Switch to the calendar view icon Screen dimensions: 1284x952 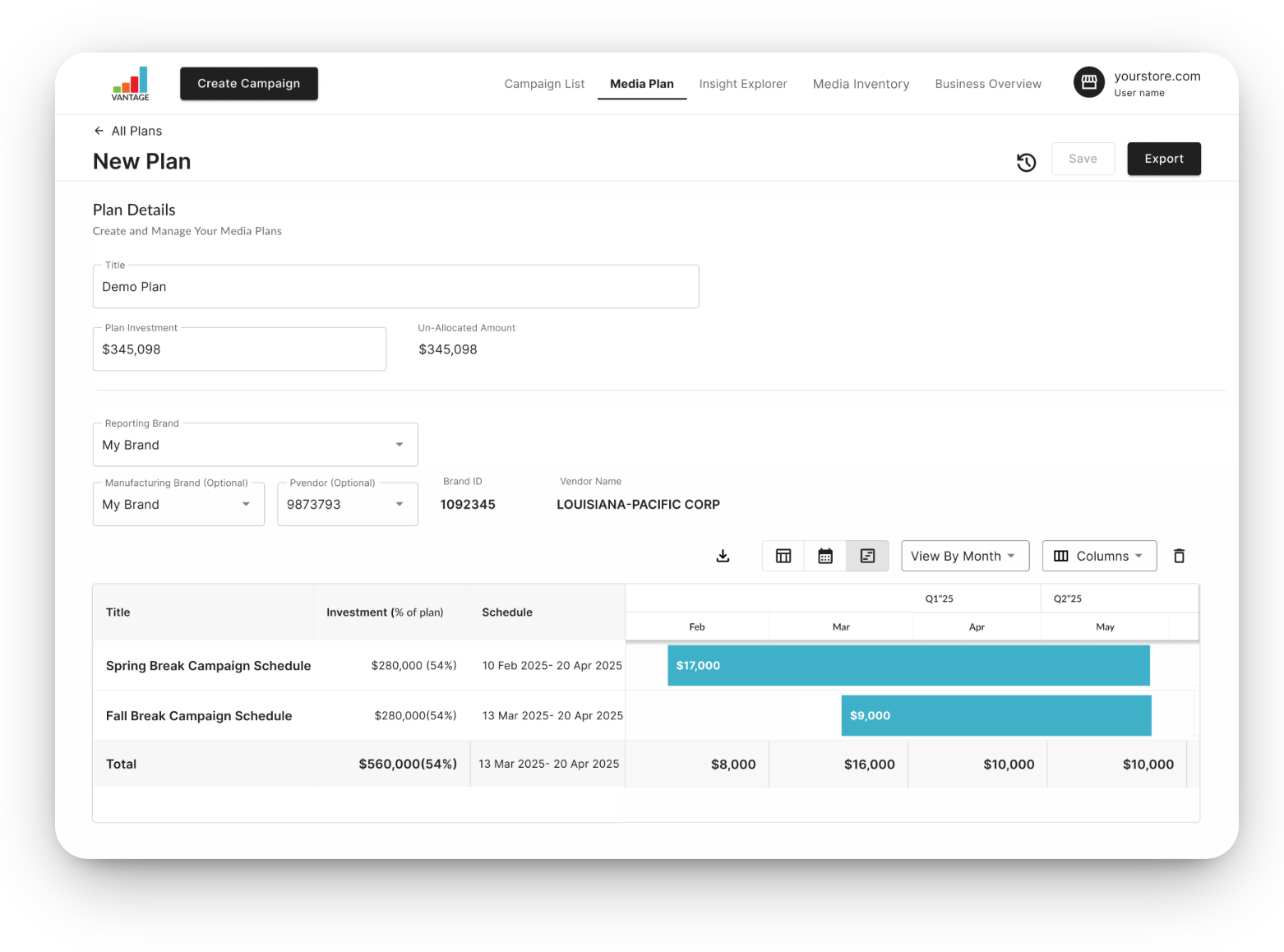pyautogui.click(x=825, y=556)
